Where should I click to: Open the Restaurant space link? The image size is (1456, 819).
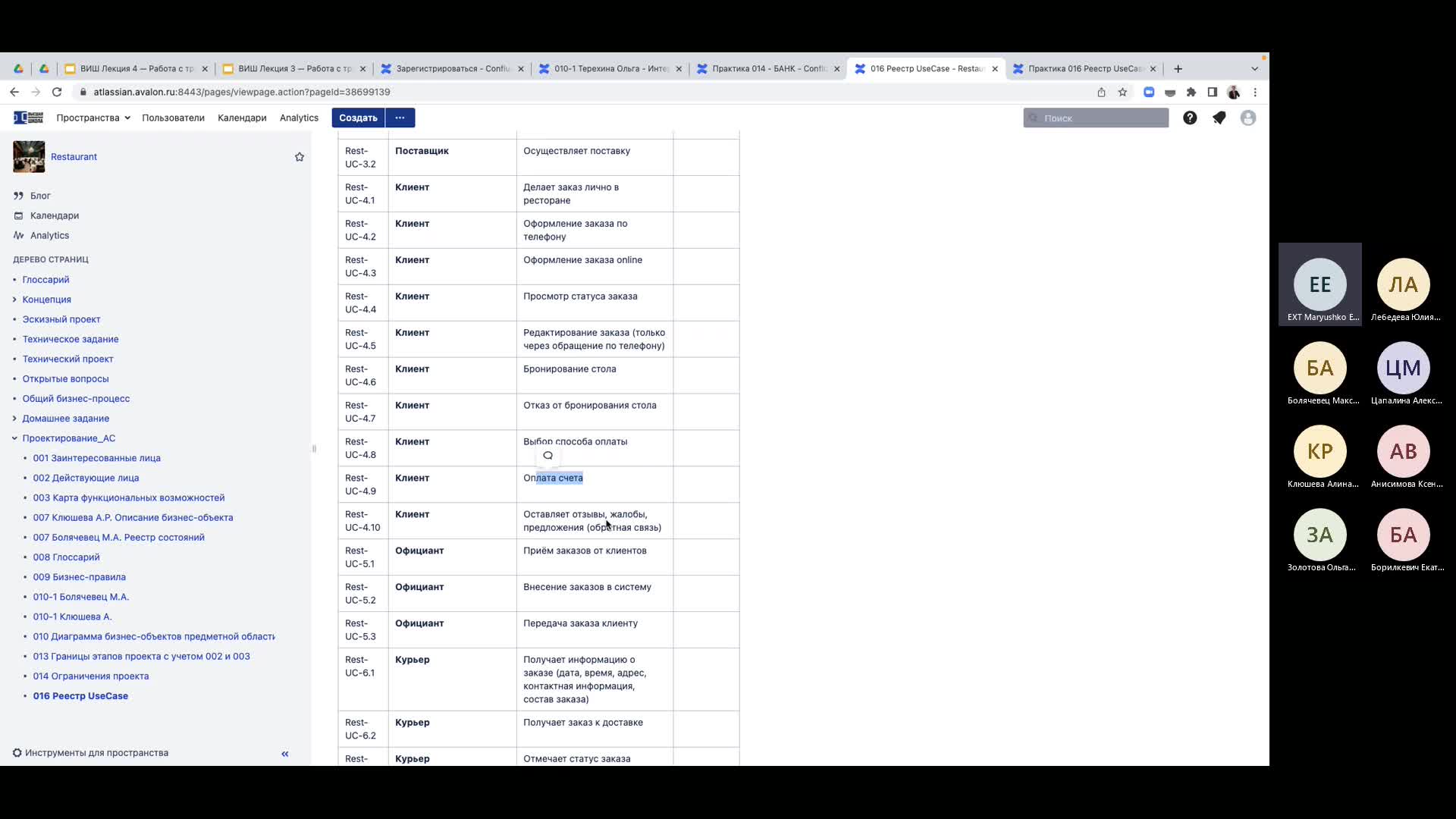pos(74,157)
